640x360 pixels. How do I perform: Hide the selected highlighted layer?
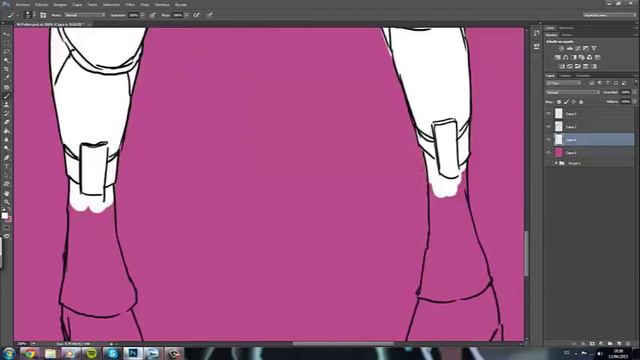[x=548, y=140]
